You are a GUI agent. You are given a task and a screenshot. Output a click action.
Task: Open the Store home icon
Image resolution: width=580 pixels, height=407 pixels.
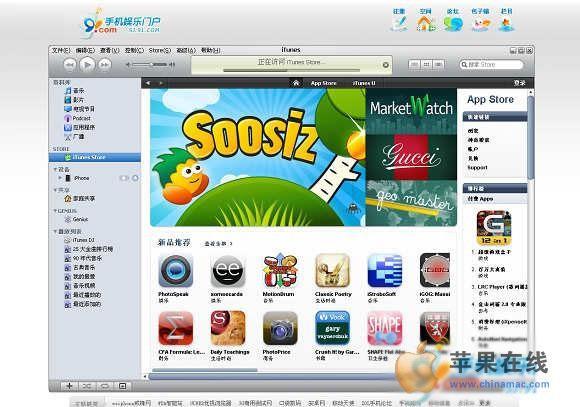(296, 83)
